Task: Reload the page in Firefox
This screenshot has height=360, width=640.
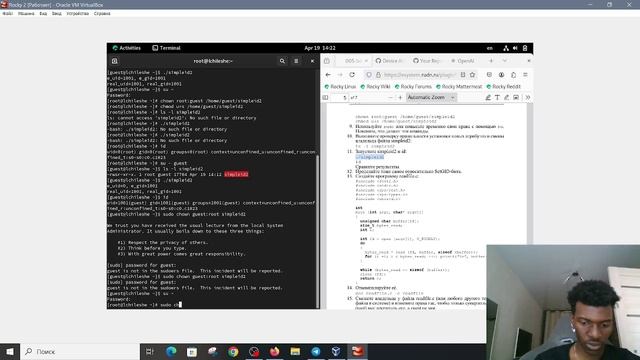Action: tap(352, 75)
